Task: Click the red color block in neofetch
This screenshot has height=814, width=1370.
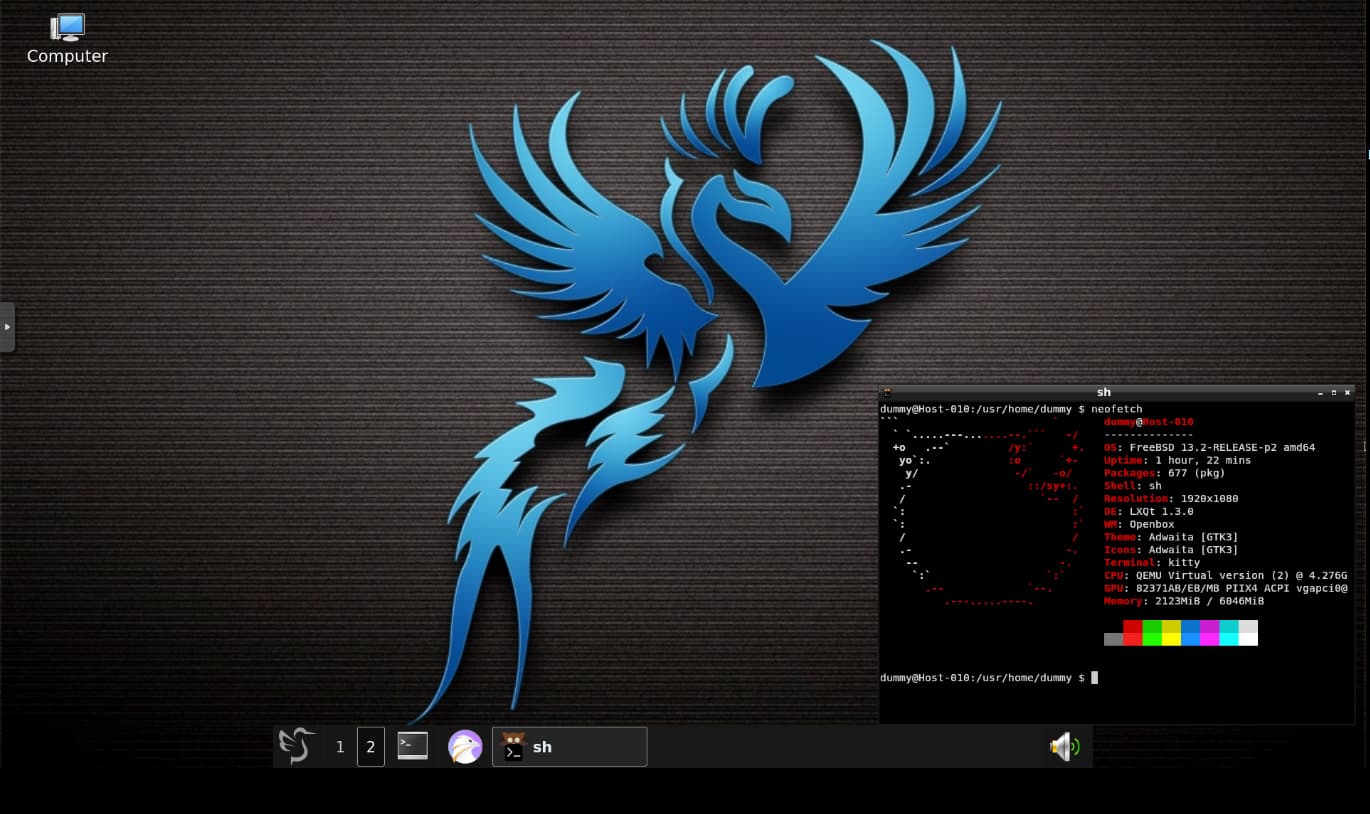Action: pos(1132,633)
